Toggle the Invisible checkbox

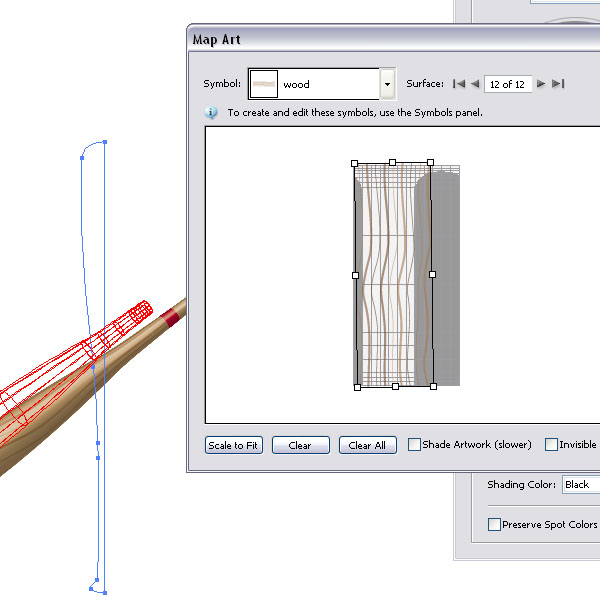tap(551, 444)
